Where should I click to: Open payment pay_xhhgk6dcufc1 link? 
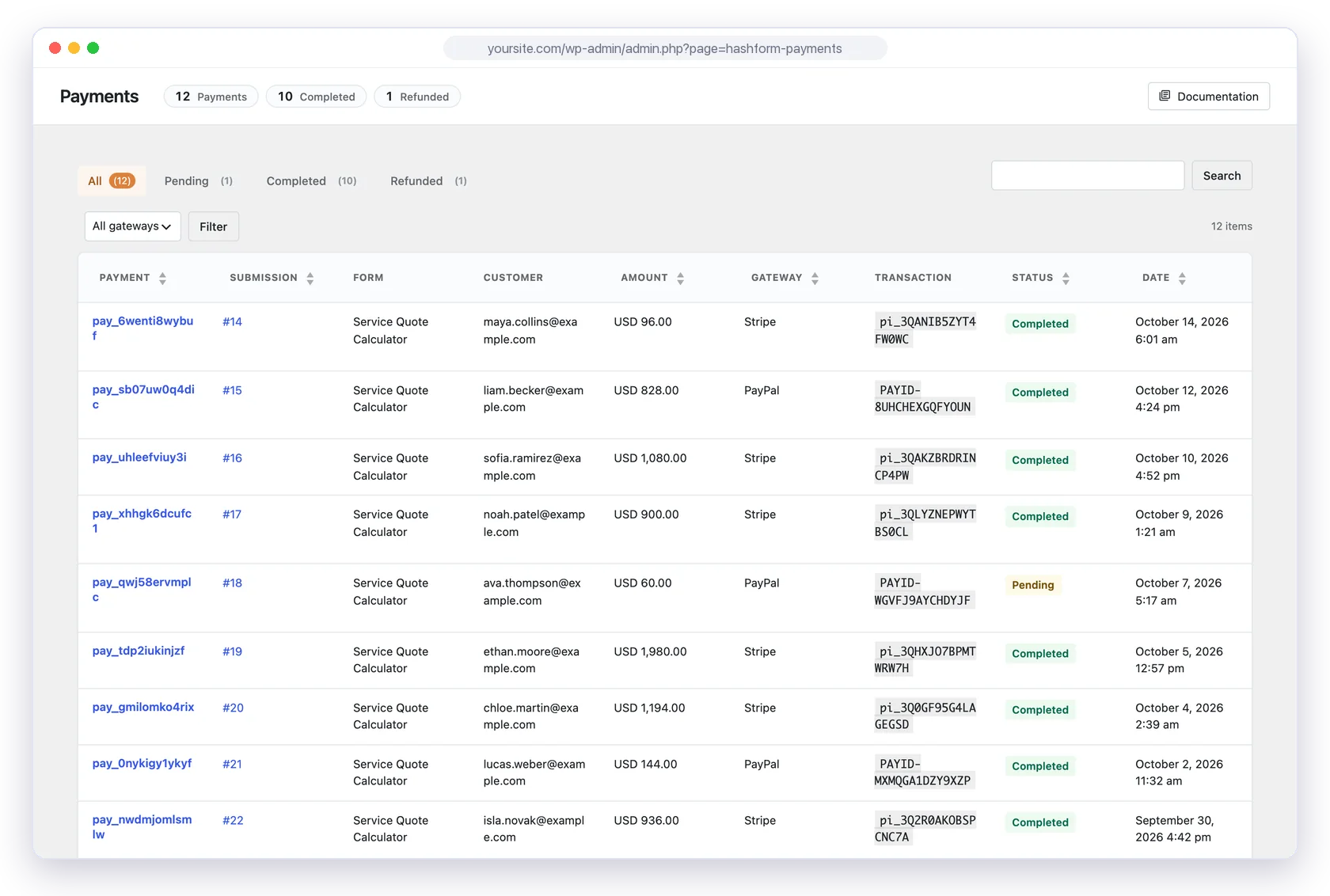coord(142,521)
